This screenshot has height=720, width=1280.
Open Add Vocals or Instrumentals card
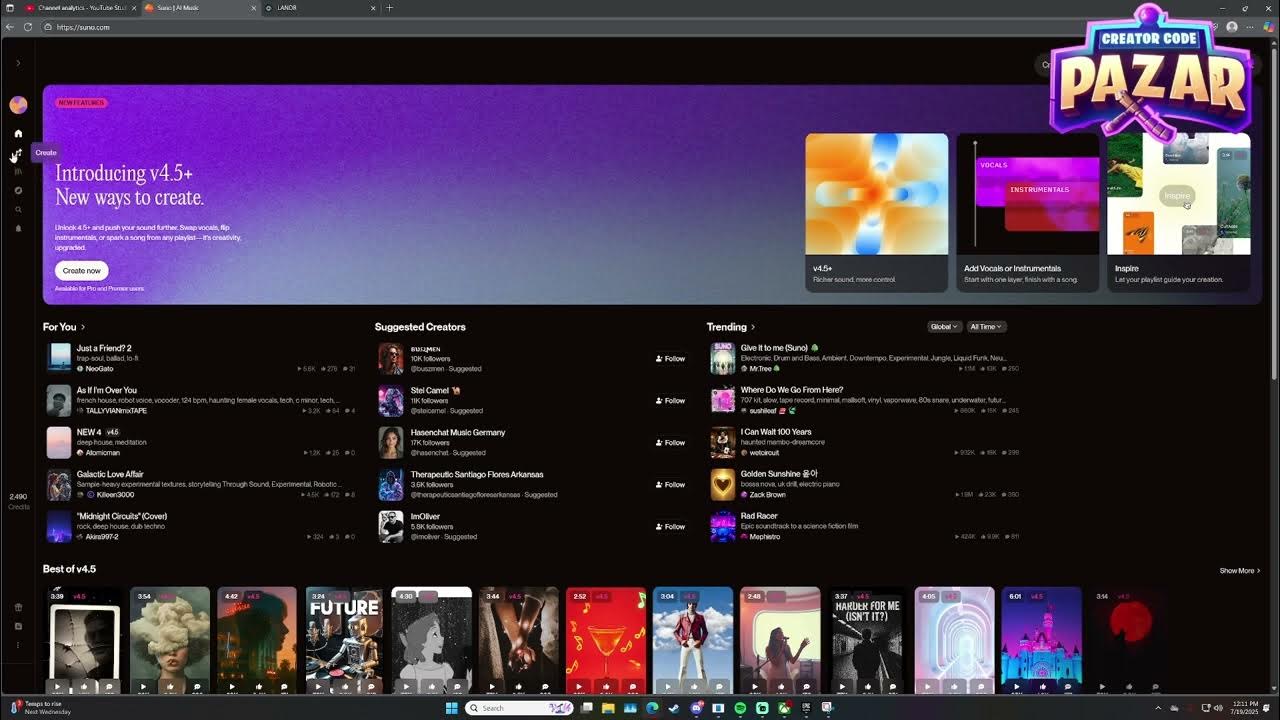tap(1027, 212)
